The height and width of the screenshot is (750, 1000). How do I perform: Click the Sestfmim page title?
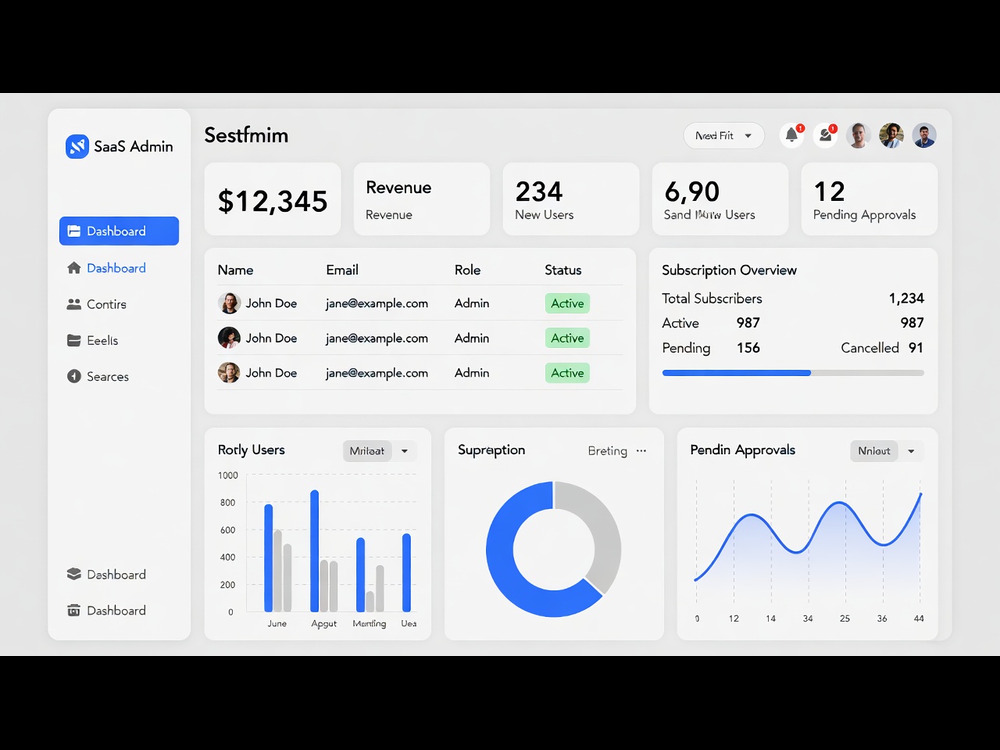pyautogui.click(x=246, y=135)
